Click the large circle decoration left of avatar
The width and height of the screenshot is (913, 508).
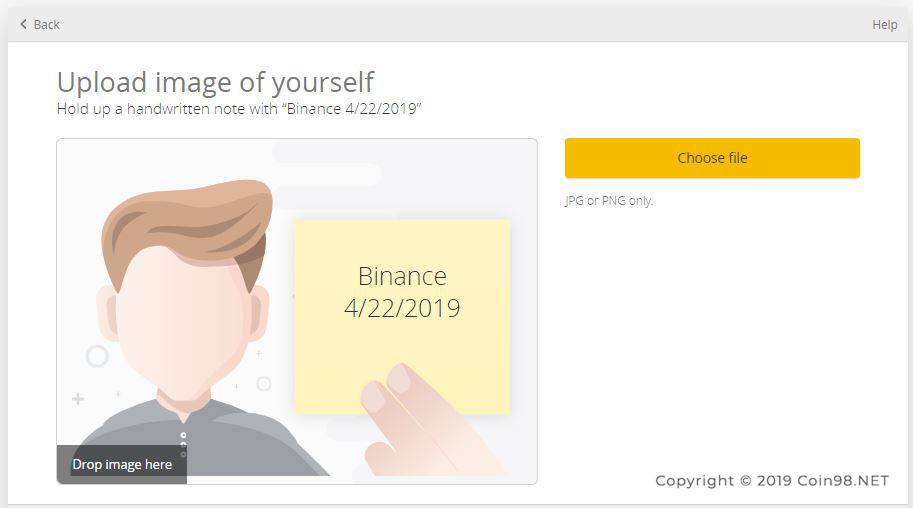97,356
